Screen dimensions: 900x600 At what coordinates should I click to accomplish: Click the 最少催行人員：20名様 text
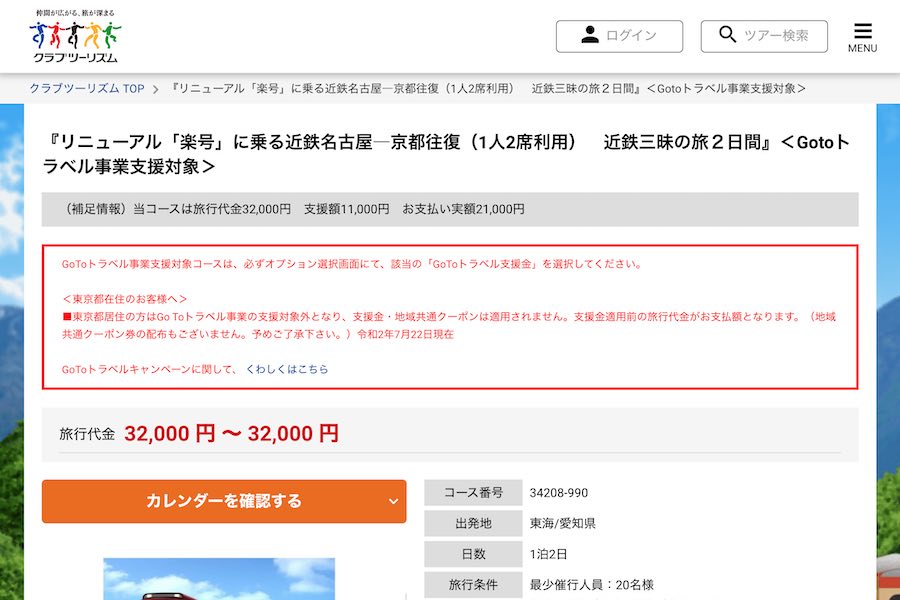tap(591, 584)
